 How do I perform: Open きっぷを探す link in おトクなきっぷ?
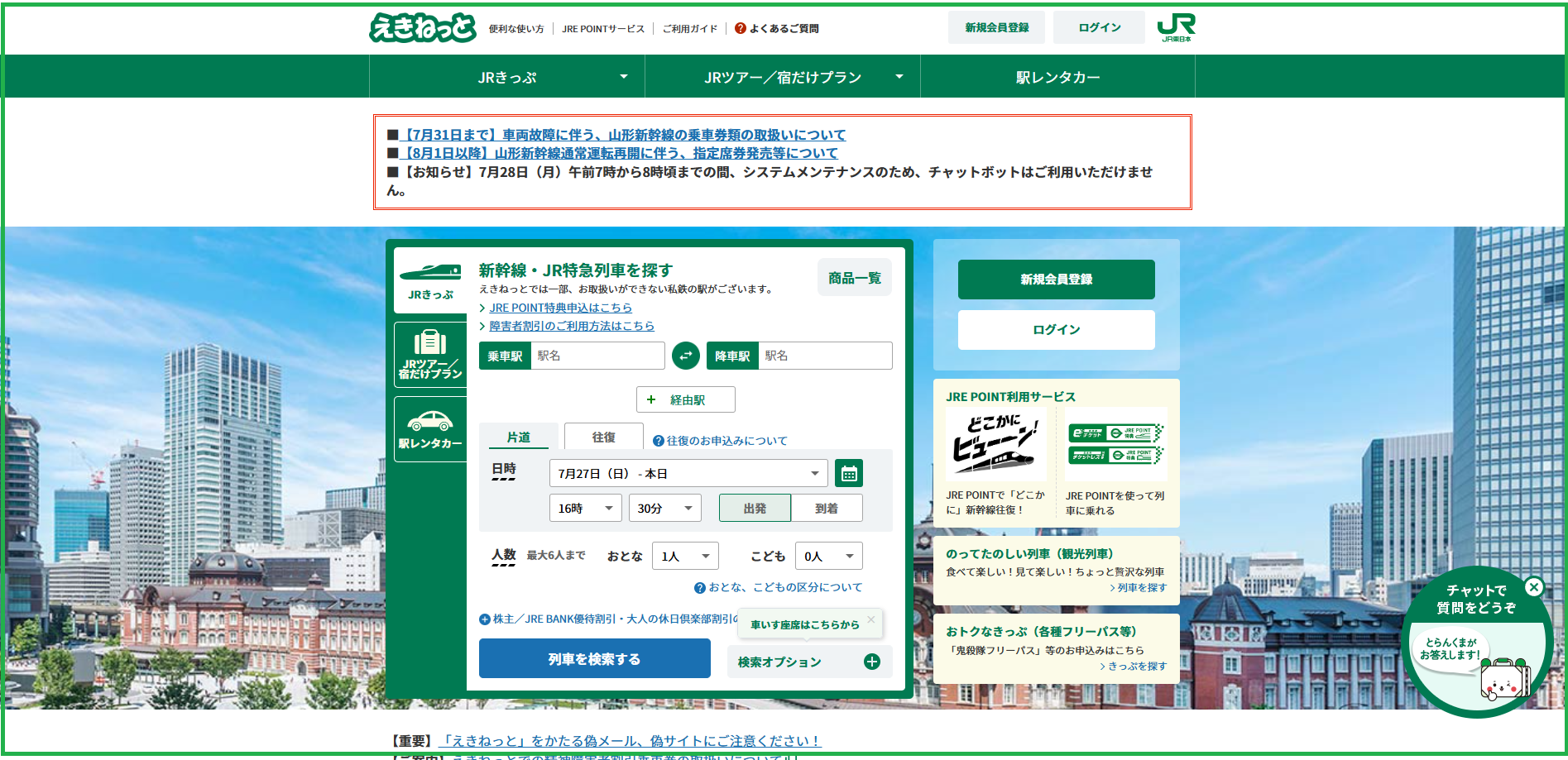(x=1137, y=666)
